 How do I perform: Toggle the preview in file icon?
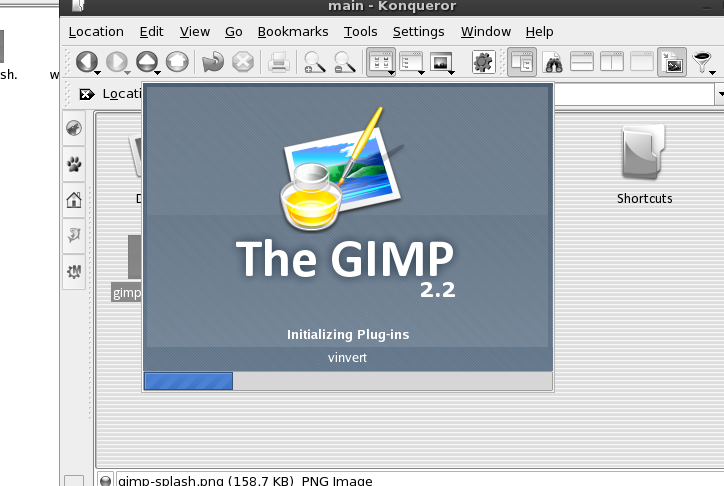click(672, 62)
